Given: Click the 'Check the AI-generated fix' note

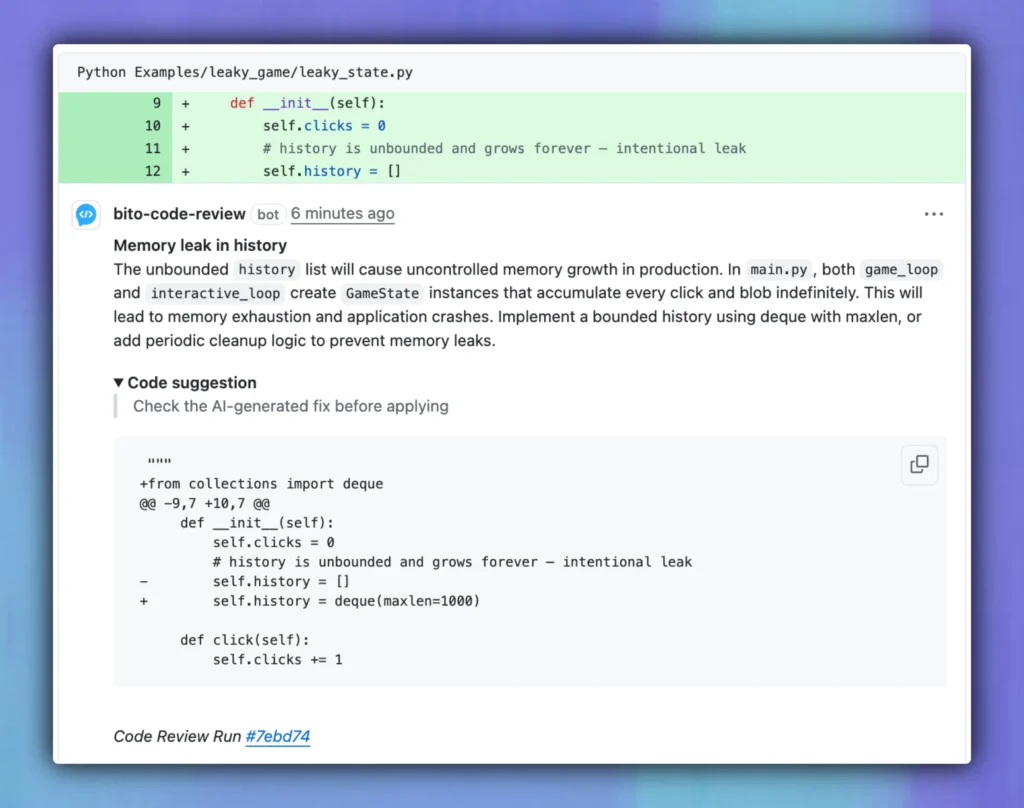Looking at the screenshot, I should [290, 406].
